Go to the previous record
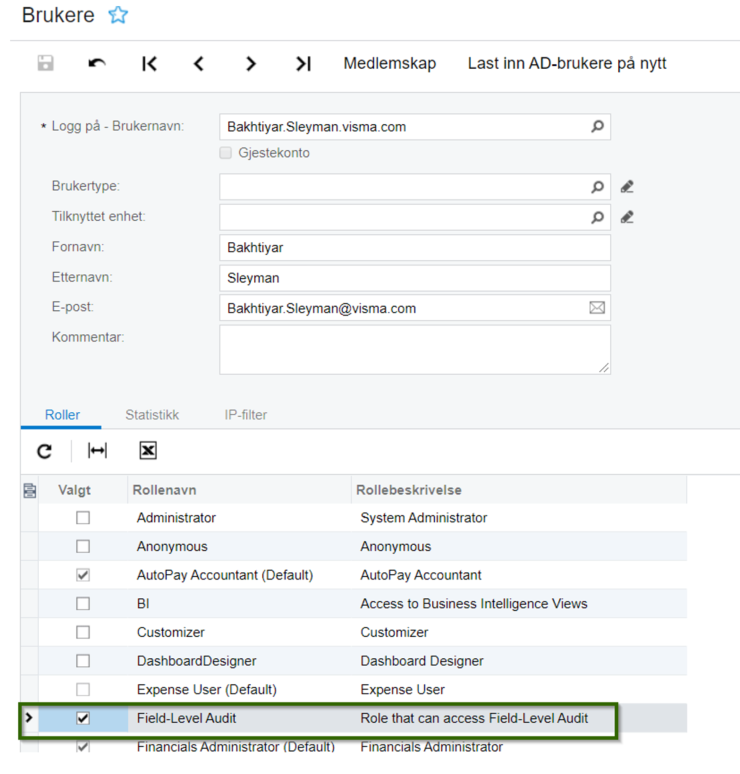740x774 pixels. pos(199,64)
